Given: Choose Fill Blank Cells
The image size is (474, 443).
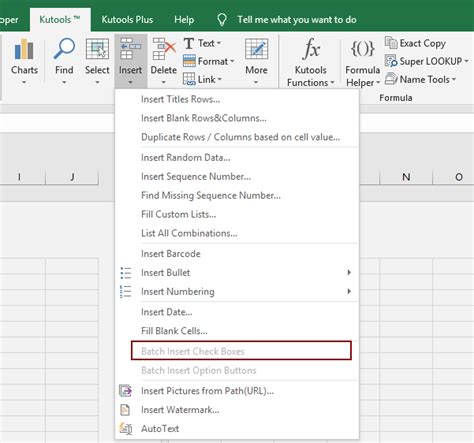Looking at the screenshot, I should point(237,331).
